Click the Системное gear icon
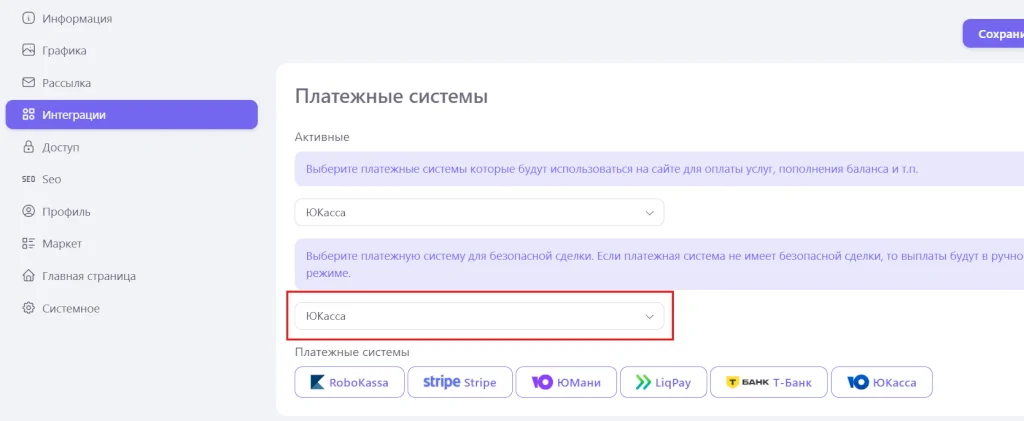Image resolution: width=1024 pixels, height=421 pixels. 29,308
